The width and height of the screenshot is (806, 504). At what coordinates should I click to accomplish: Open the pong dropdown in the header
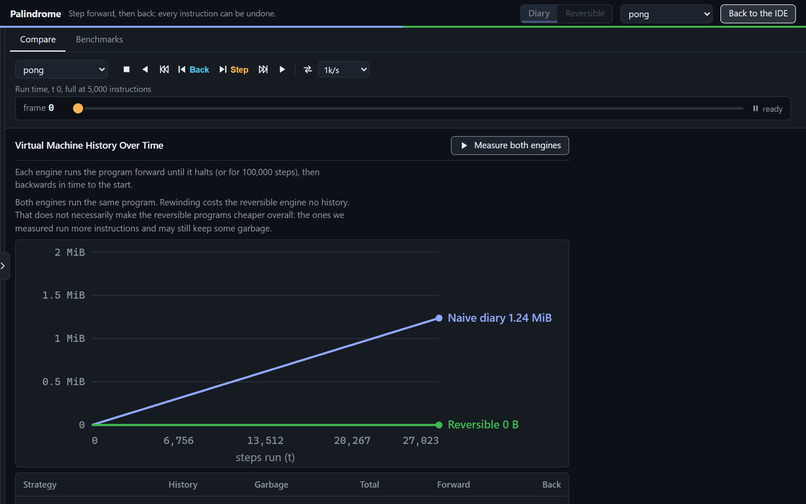[666, 14]
